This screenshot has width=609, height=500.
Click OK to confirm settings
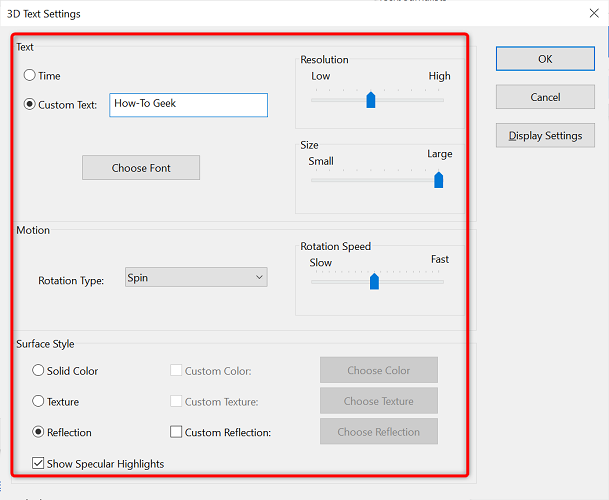pyautogui.click(x=545, y=59)
